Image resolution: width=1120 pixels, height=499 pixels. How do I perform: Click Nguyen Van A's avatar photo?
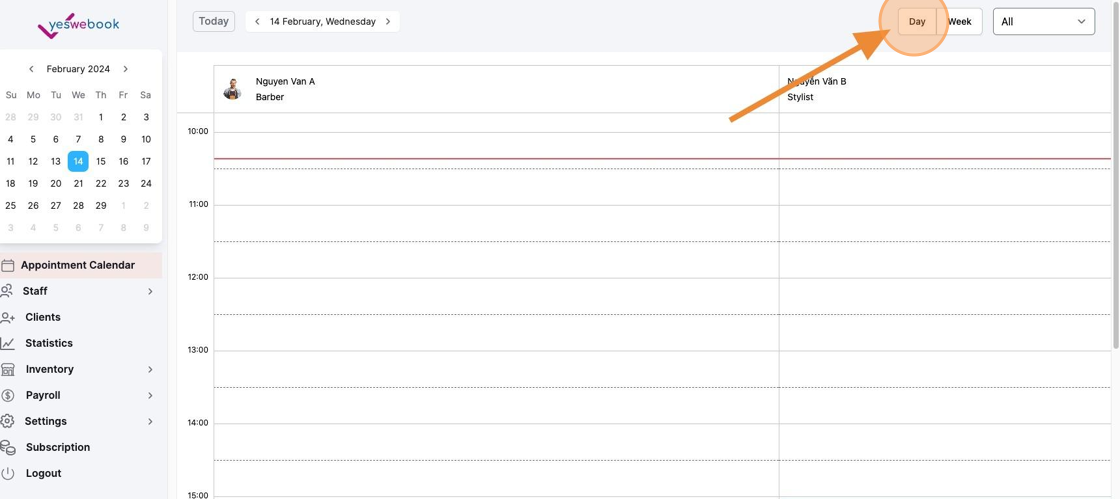[232, 89]
